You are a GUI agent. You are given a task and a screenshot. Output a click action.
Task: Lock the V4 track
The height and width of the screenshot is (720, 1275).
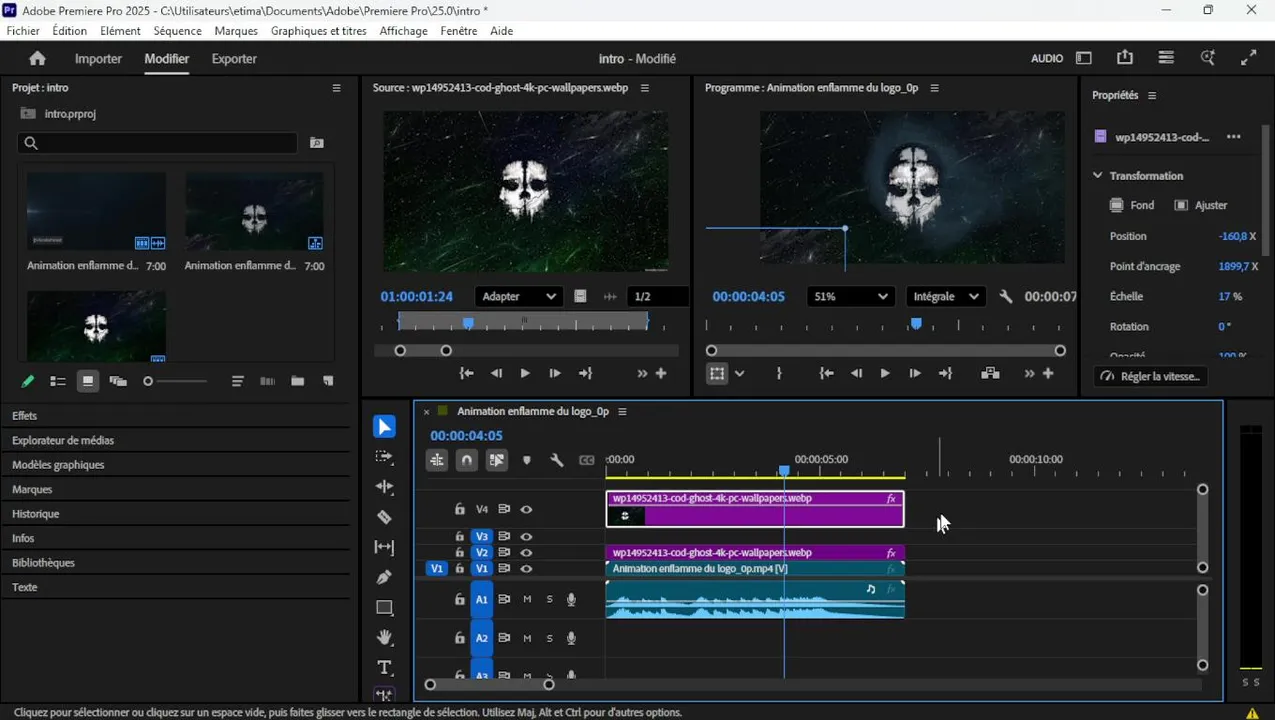pos(460,509)
